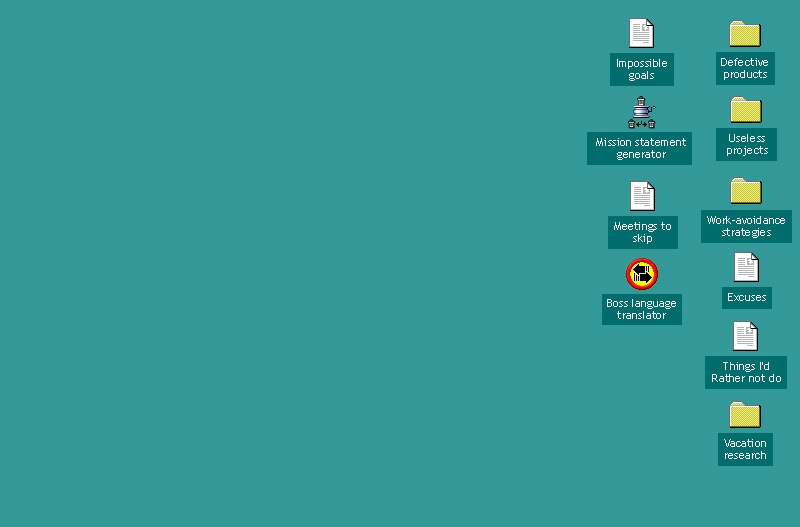This screenshot has width=800, height=527.
Task: Click the "Useless projects" label
Action: [x=746, y=144]
